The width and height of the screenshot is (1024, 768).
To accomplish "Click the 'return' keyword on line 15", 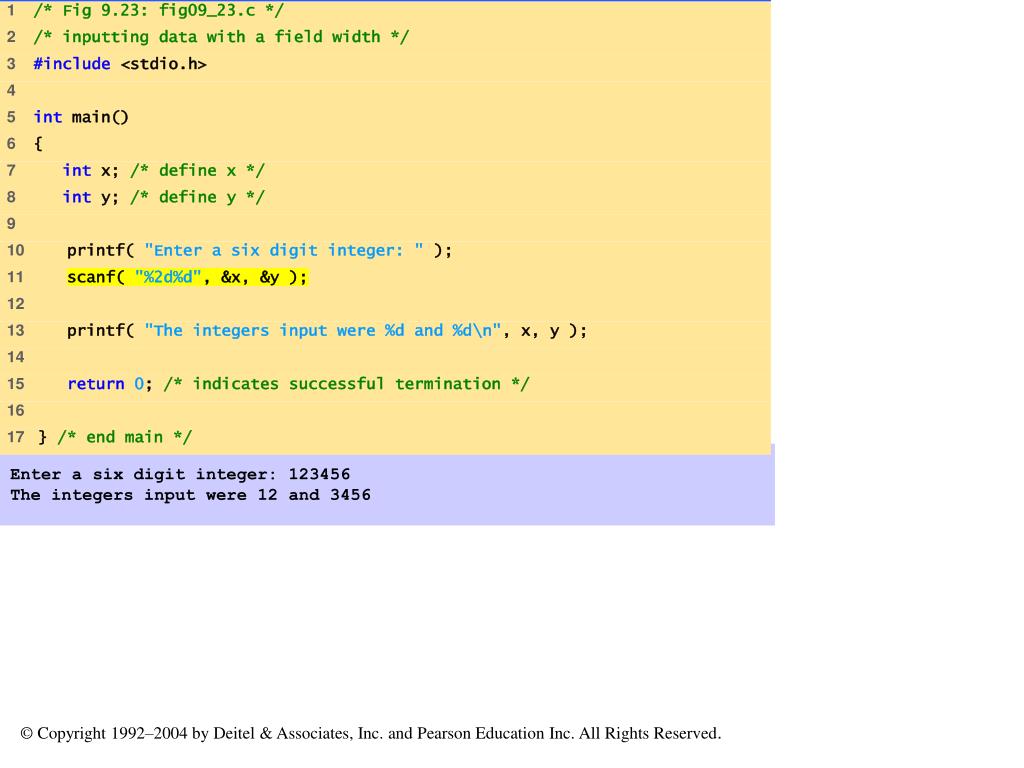I will pyautogui.click(x=96, y=384).
